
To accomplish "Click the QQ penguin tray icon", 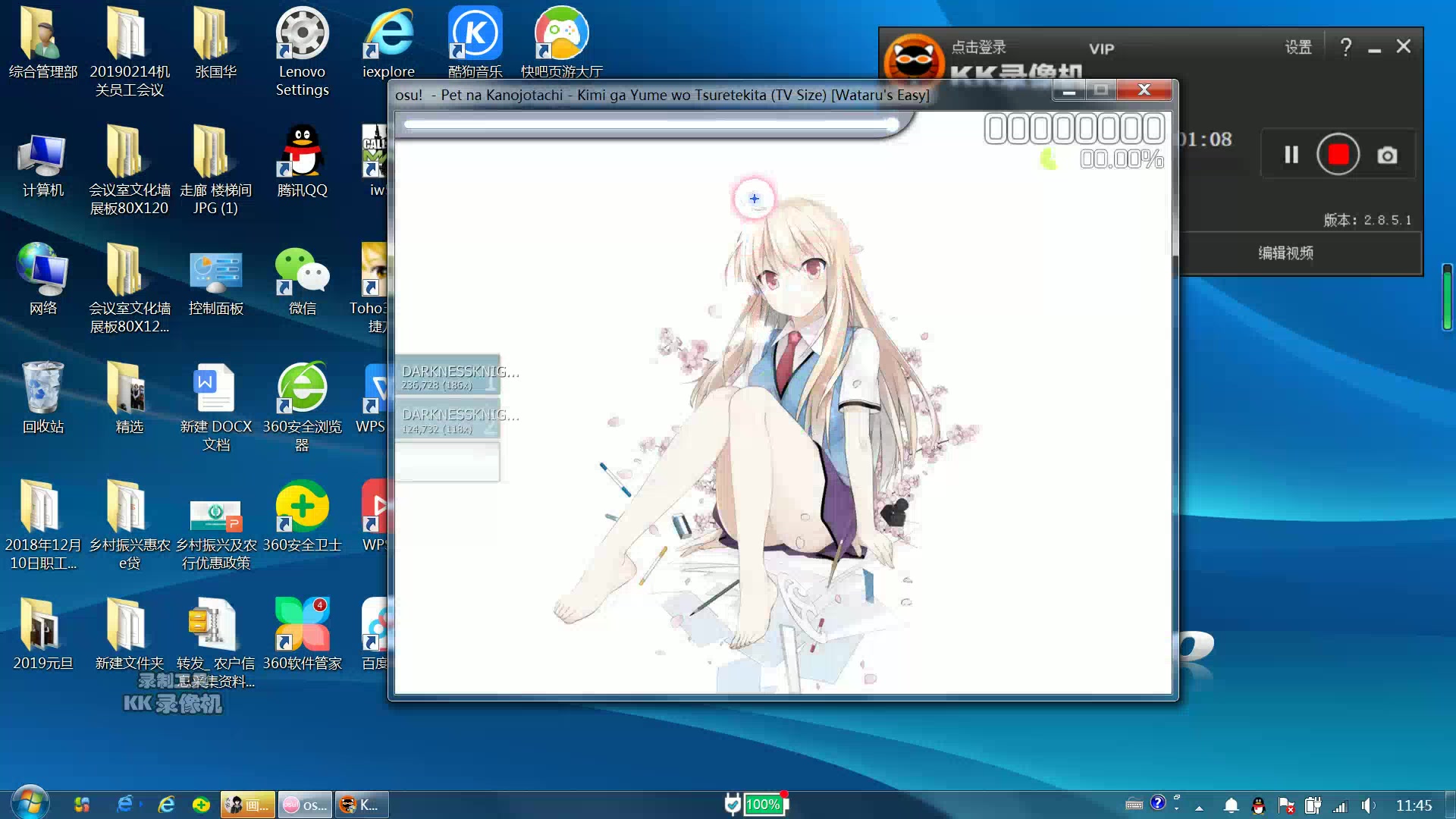I will [x=1258, y=805].
